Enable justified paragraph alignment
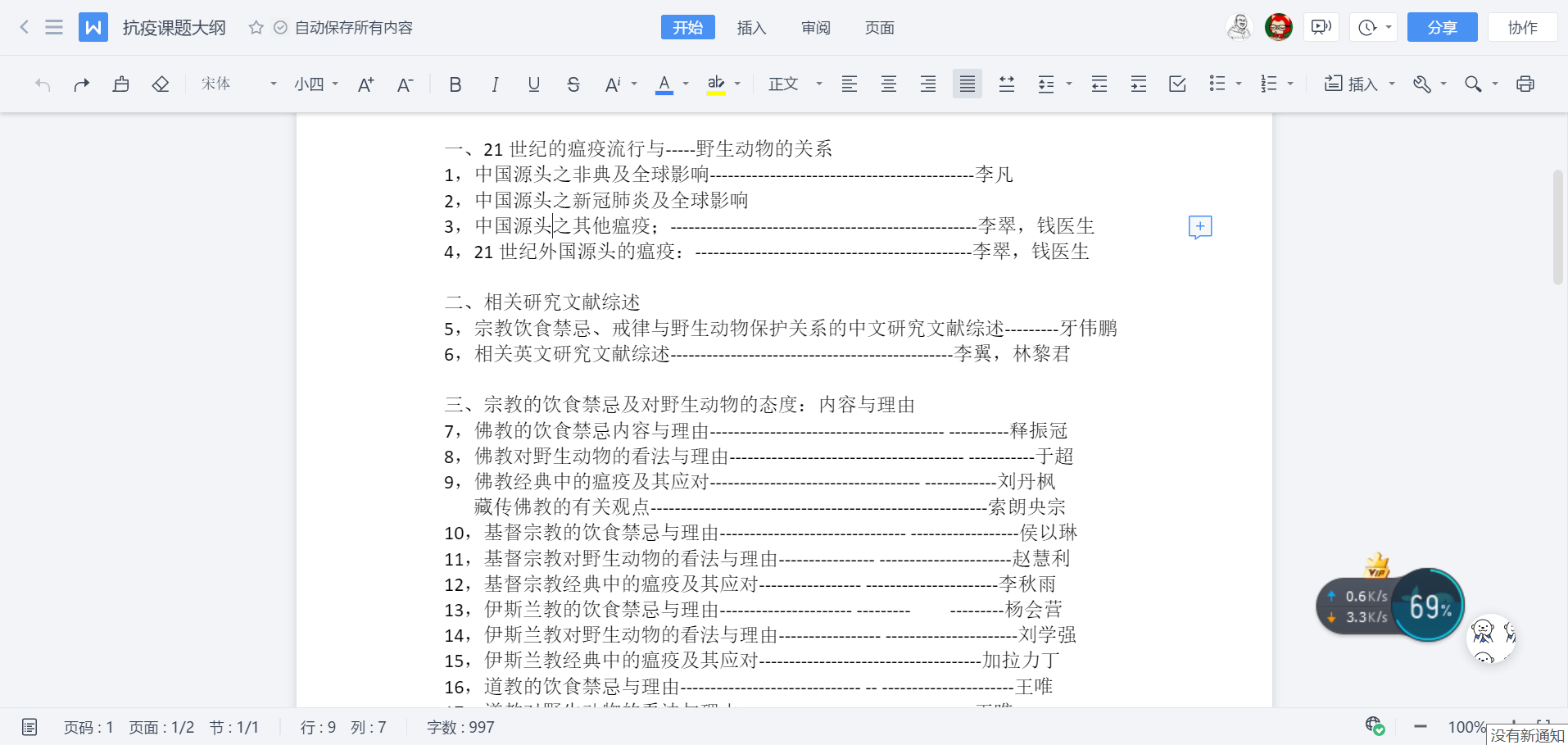The height and width of the screenshot is (745, 1568). [967, 84]
